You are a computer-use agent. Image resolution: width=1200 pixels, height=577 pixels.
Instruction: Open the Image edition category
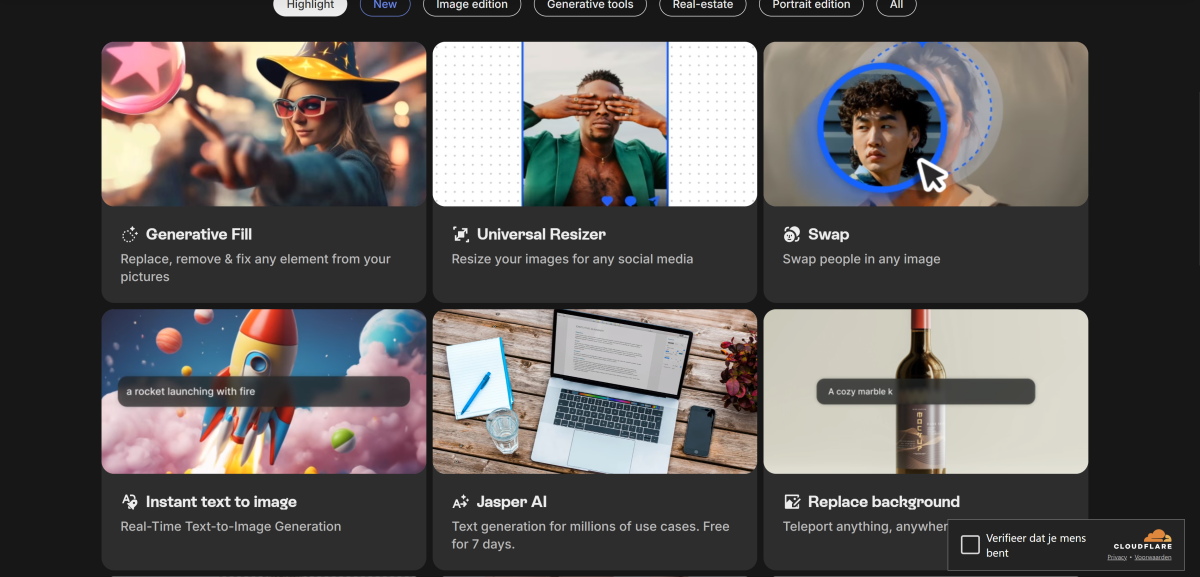point(472,5)
